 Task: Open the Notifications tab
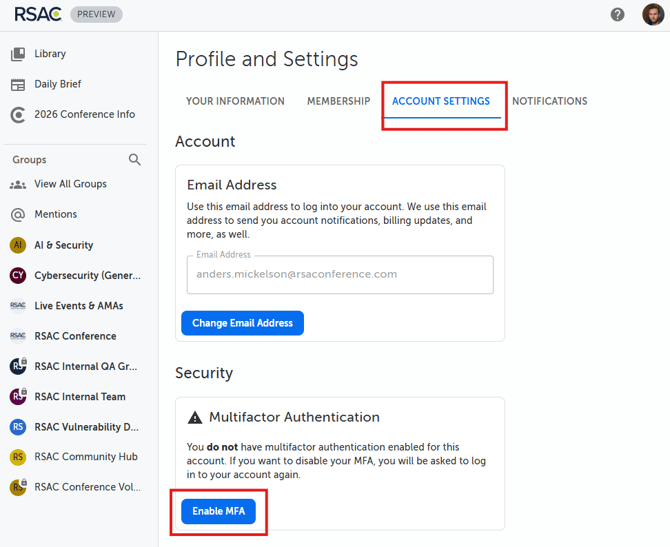549,101
